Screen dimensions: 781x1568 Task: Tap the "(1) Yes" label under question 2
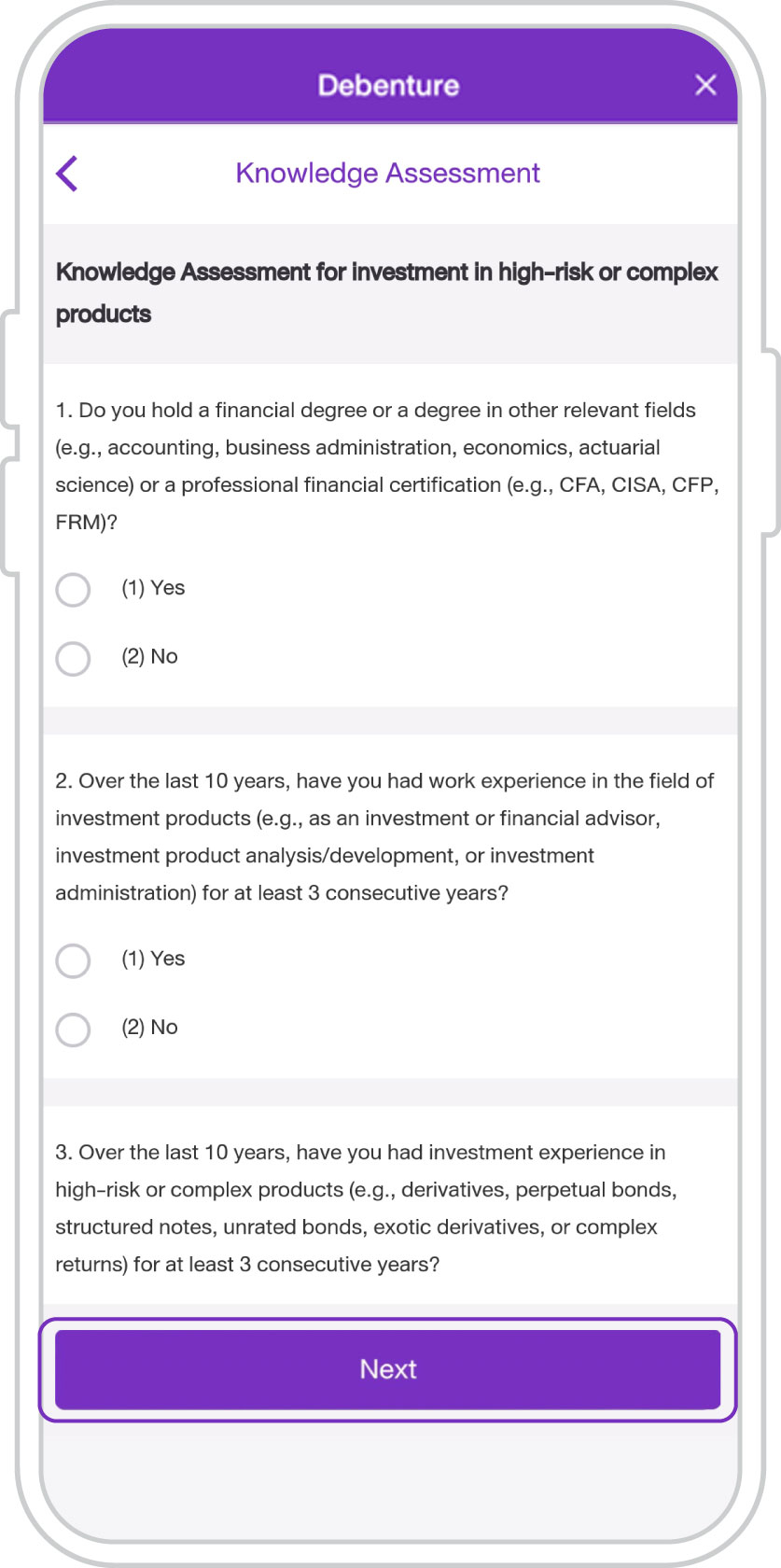point(153,959)
